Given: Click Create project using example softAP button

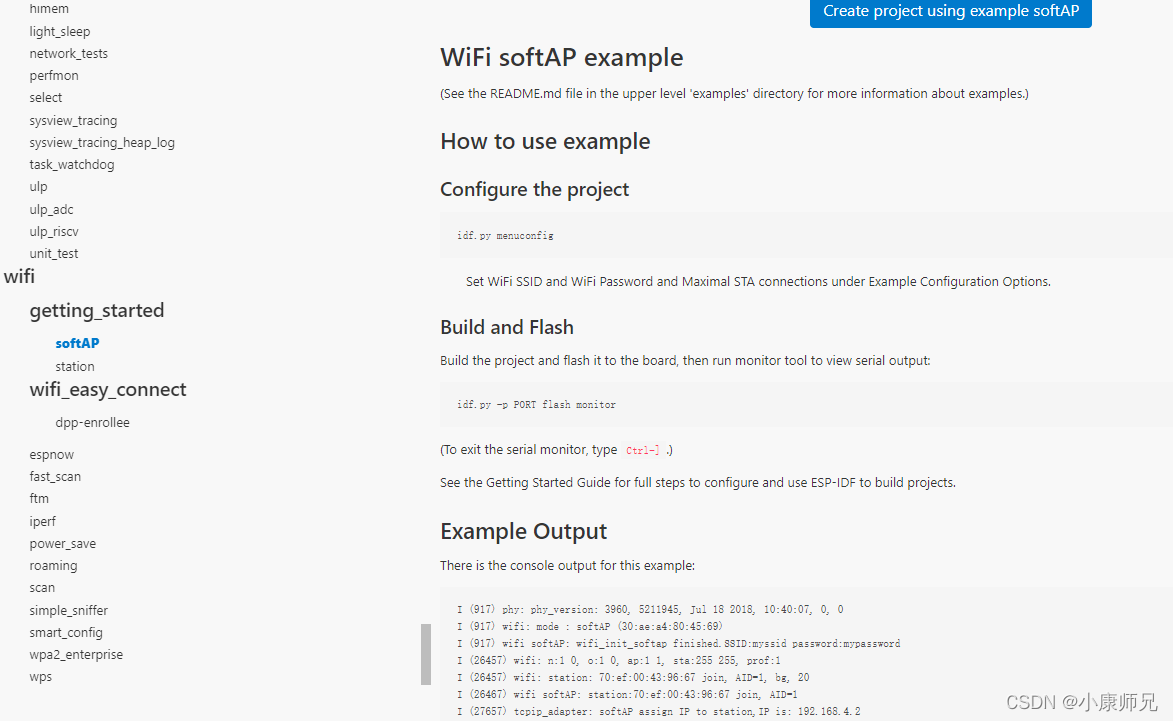Looking at the screenshot, I should tap(950, 12).
